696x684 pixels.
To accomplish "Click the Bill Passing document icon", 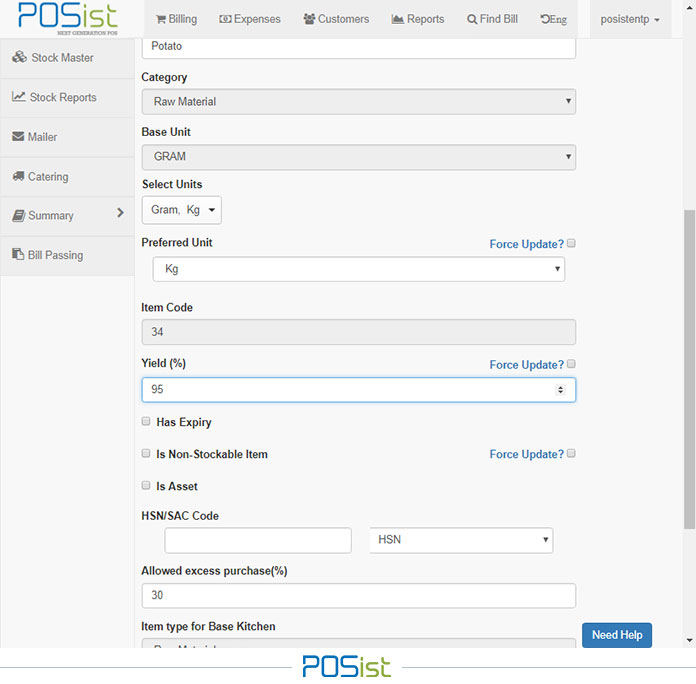I will point(18,254).
